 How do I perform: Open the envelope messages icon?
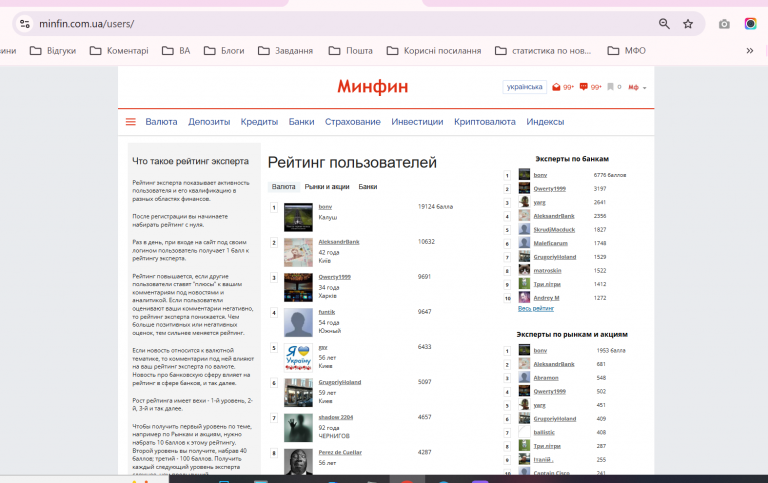pyautogui.click(x=556, y=87)
